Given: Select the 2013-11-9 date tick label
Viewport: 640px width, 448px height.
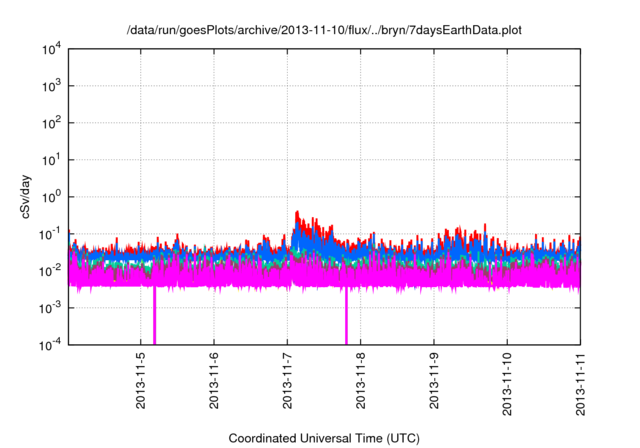Looking at the screenshot, I should 434,381.
